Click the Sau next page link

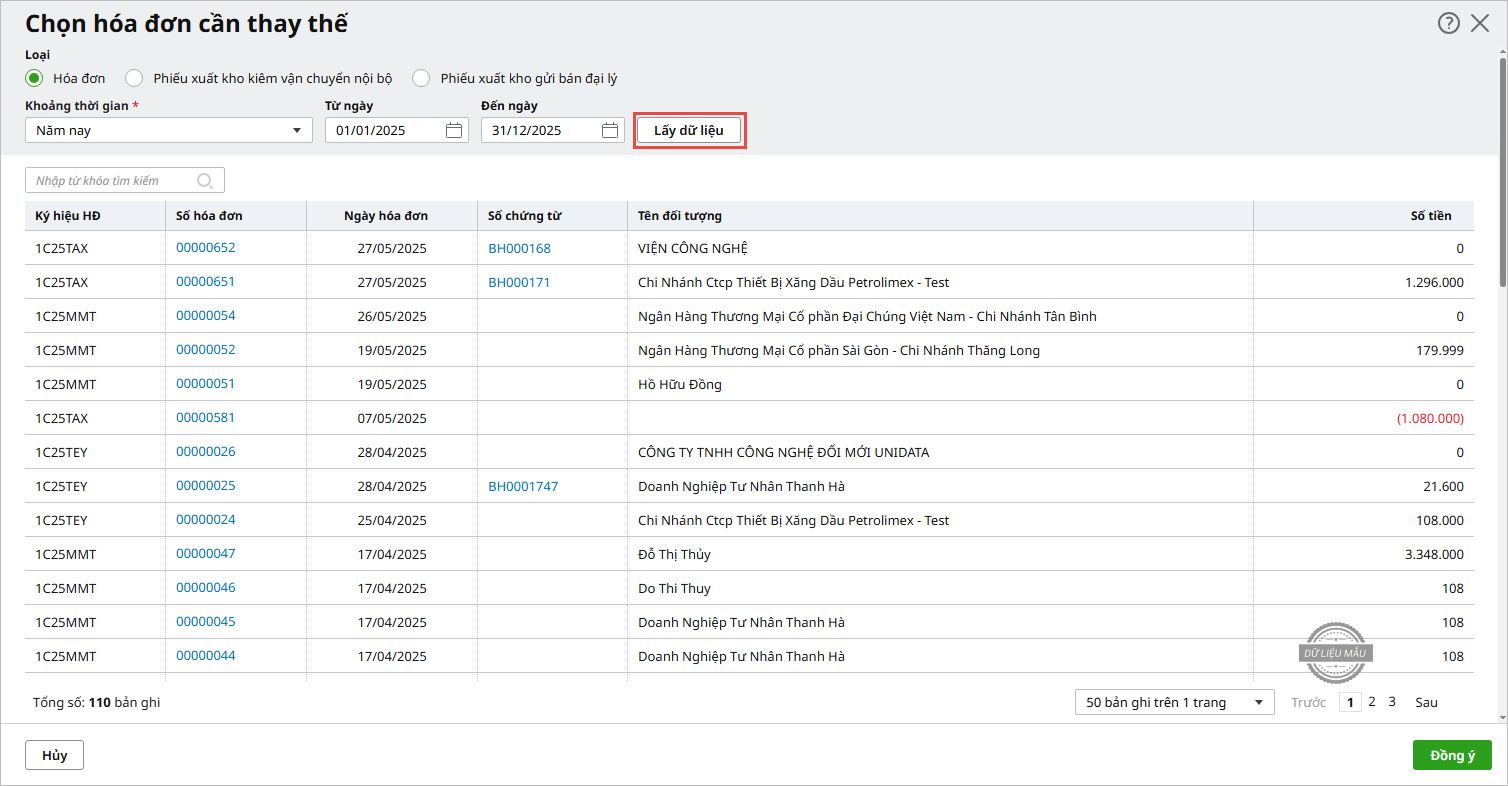pos(1426,702)
